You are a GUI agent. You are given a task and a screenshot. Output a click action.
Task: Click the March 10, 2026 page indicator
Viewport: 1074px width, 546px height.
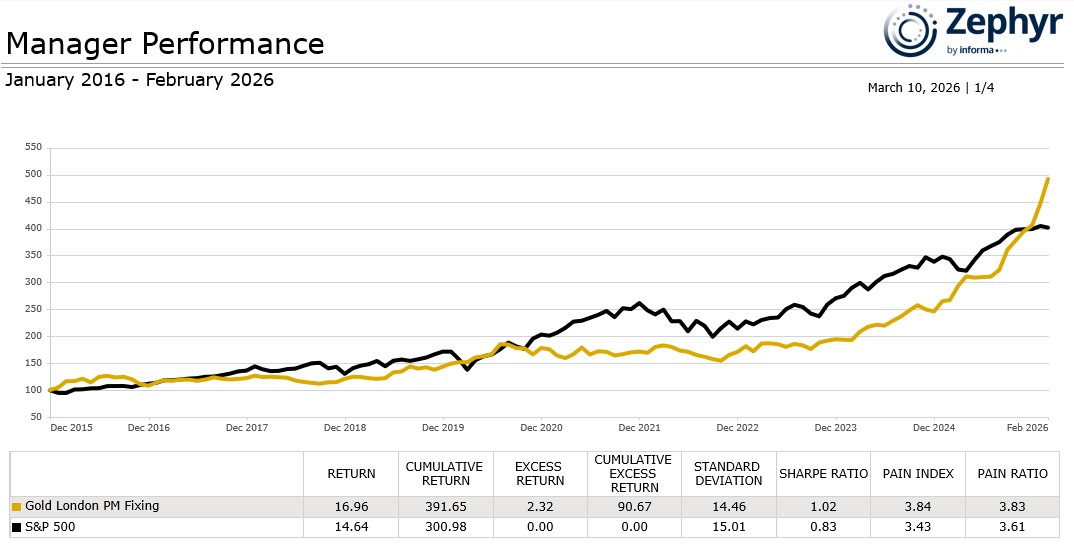coord(930,88)
